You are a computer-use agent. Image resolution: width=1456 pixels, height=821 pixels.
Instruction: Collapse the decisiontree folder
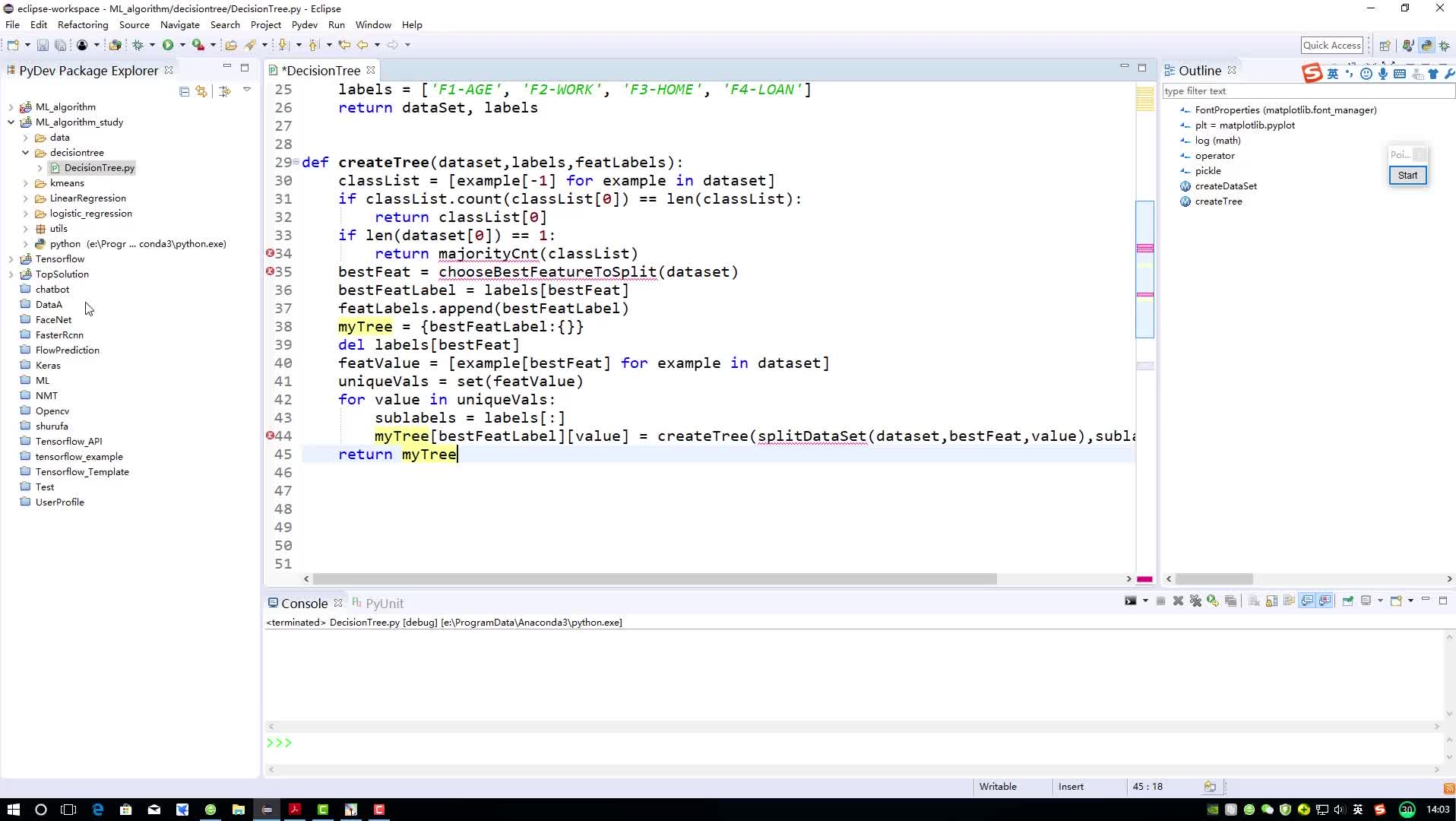tap(25, 153)
